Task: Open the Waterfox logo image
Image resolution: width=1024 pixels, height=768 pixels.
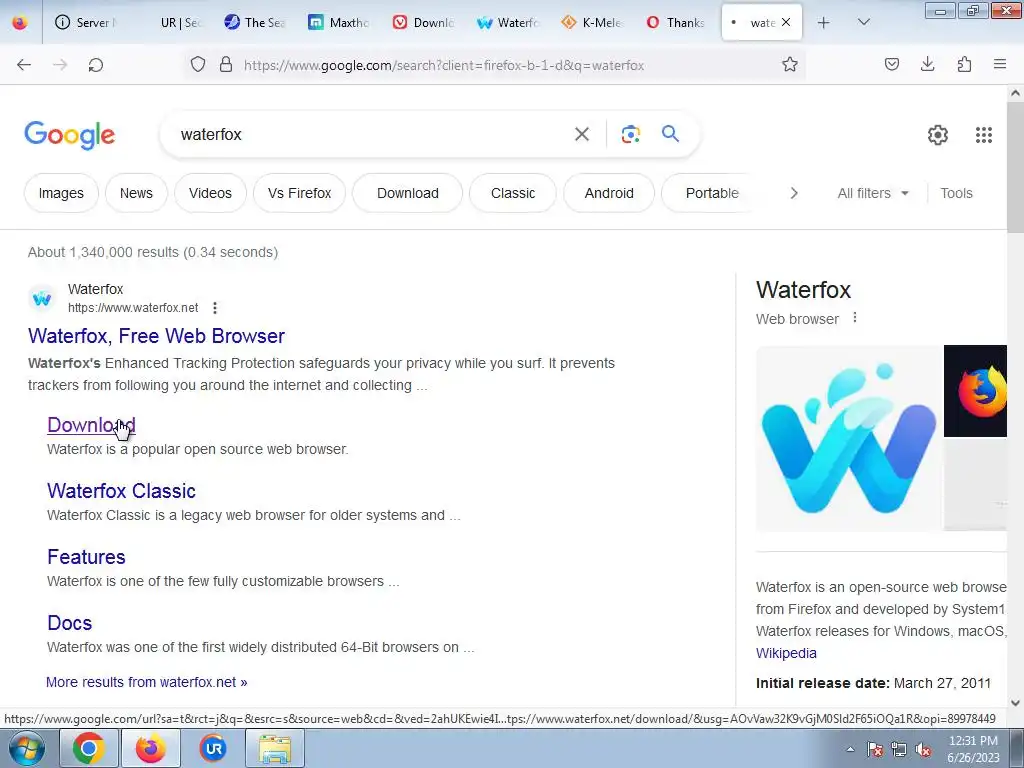Action: point(849,438)
